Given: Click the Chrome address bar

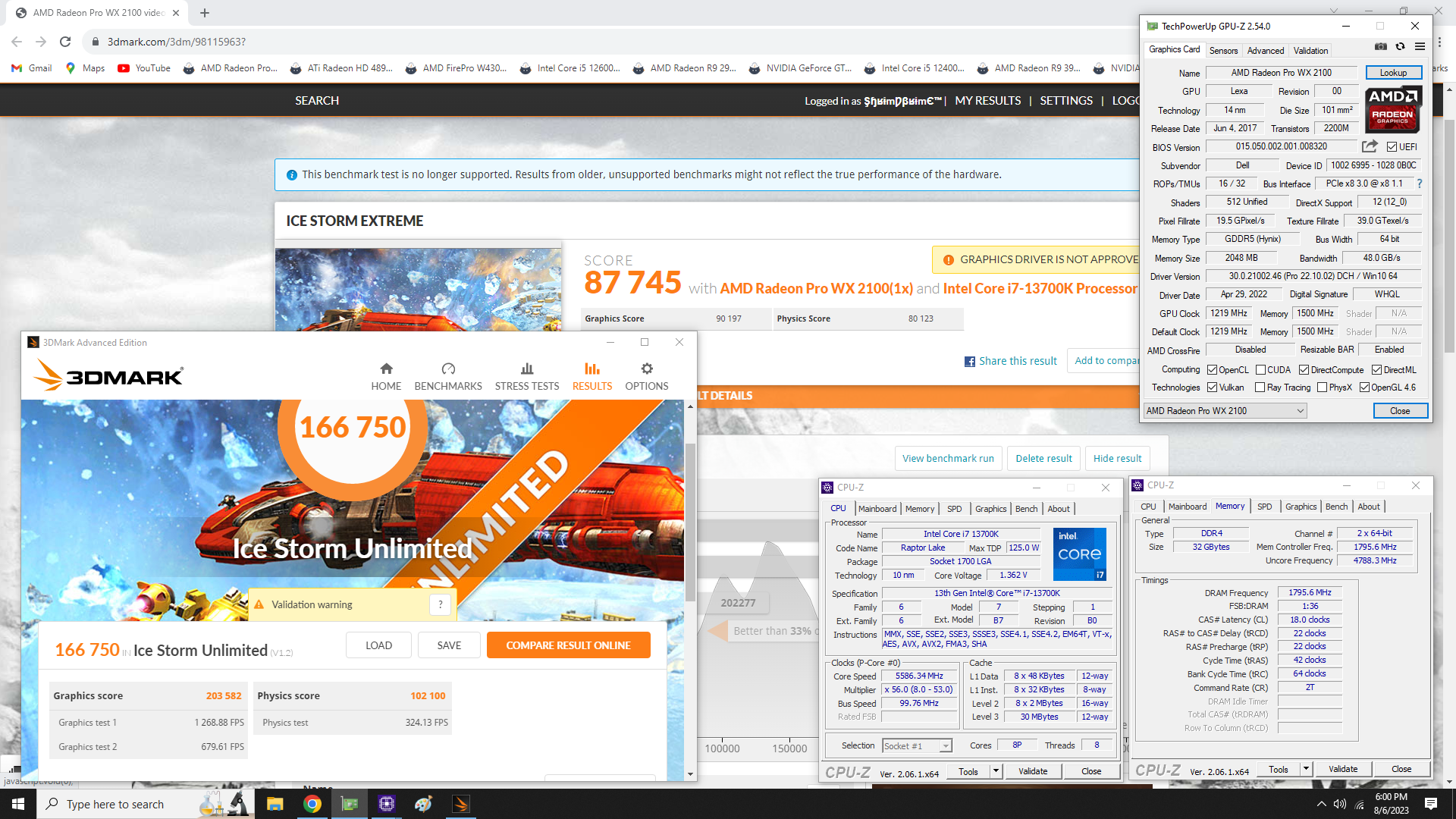Looking at the screenshot, I should pyautogui.click(x=607, y=42).
